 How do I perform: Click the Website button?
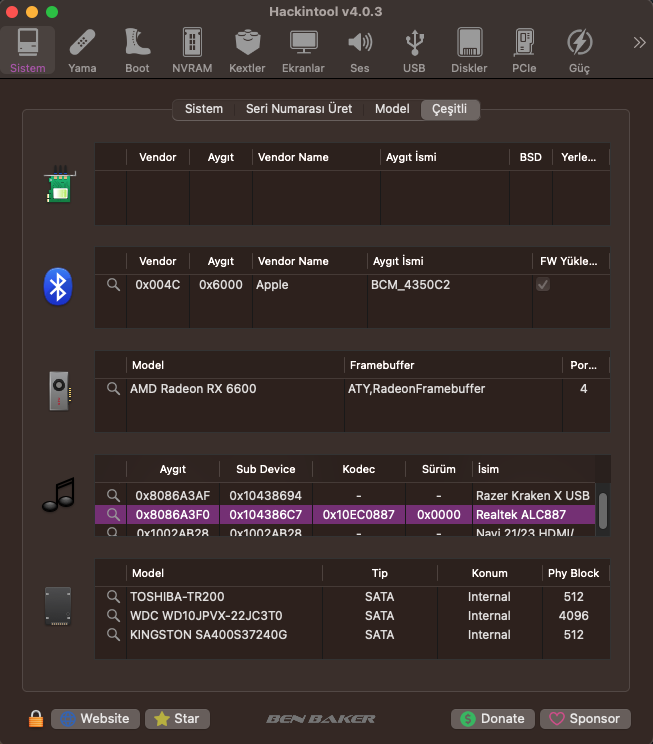pos(95,718)
